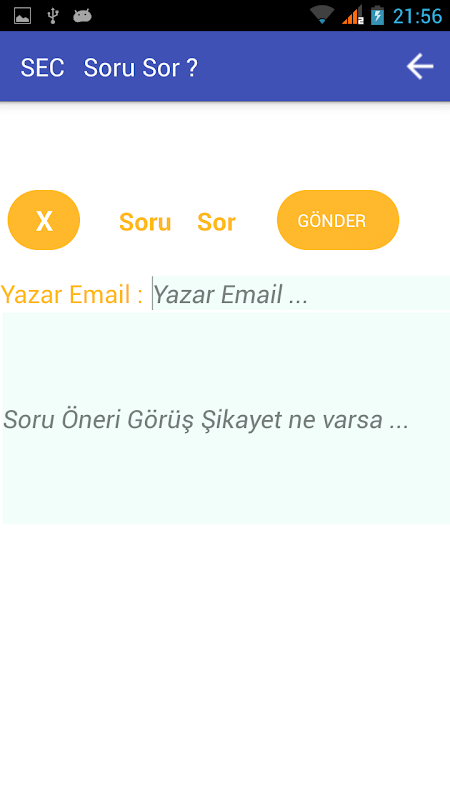450x800 pixels.
Task: Focus the Yazar Email input field
Action: point(301,293)
